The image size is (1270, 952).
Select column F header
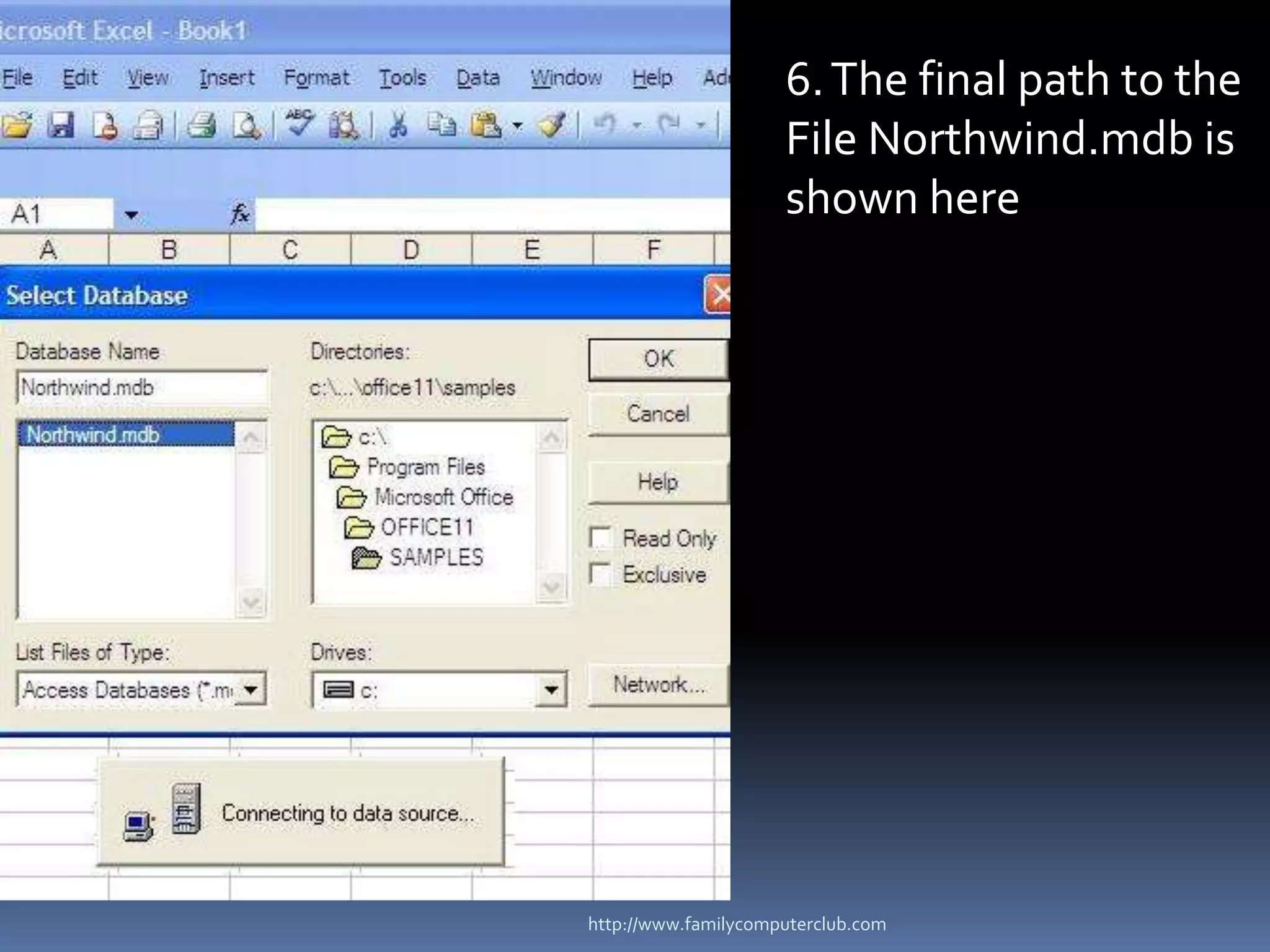click(x=653, y=250)
